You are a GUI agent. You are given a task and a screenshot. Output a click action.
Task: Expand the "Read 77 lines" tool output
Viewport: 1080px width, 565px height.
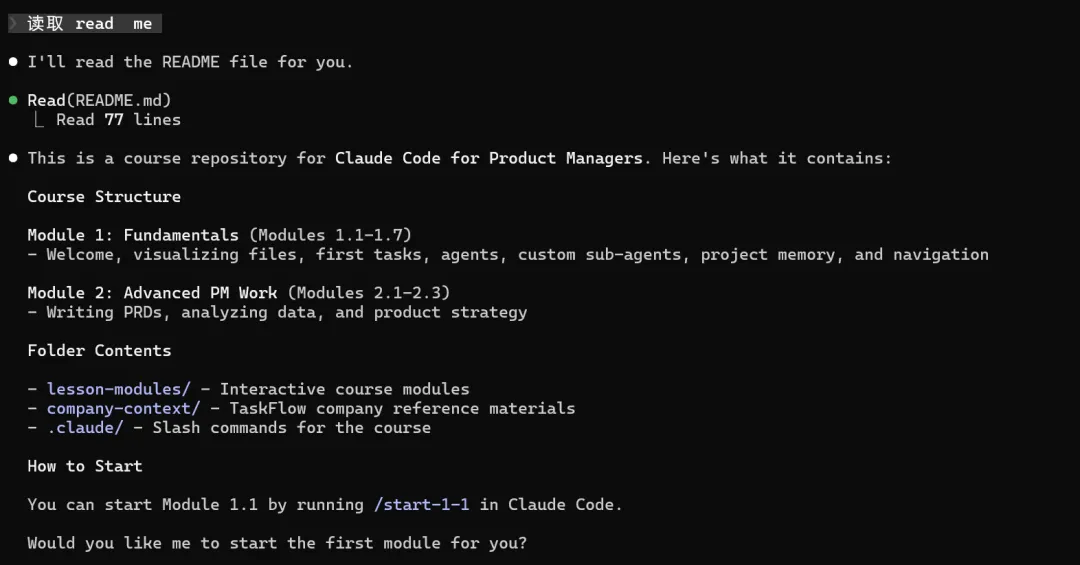(x=118, y=120)
